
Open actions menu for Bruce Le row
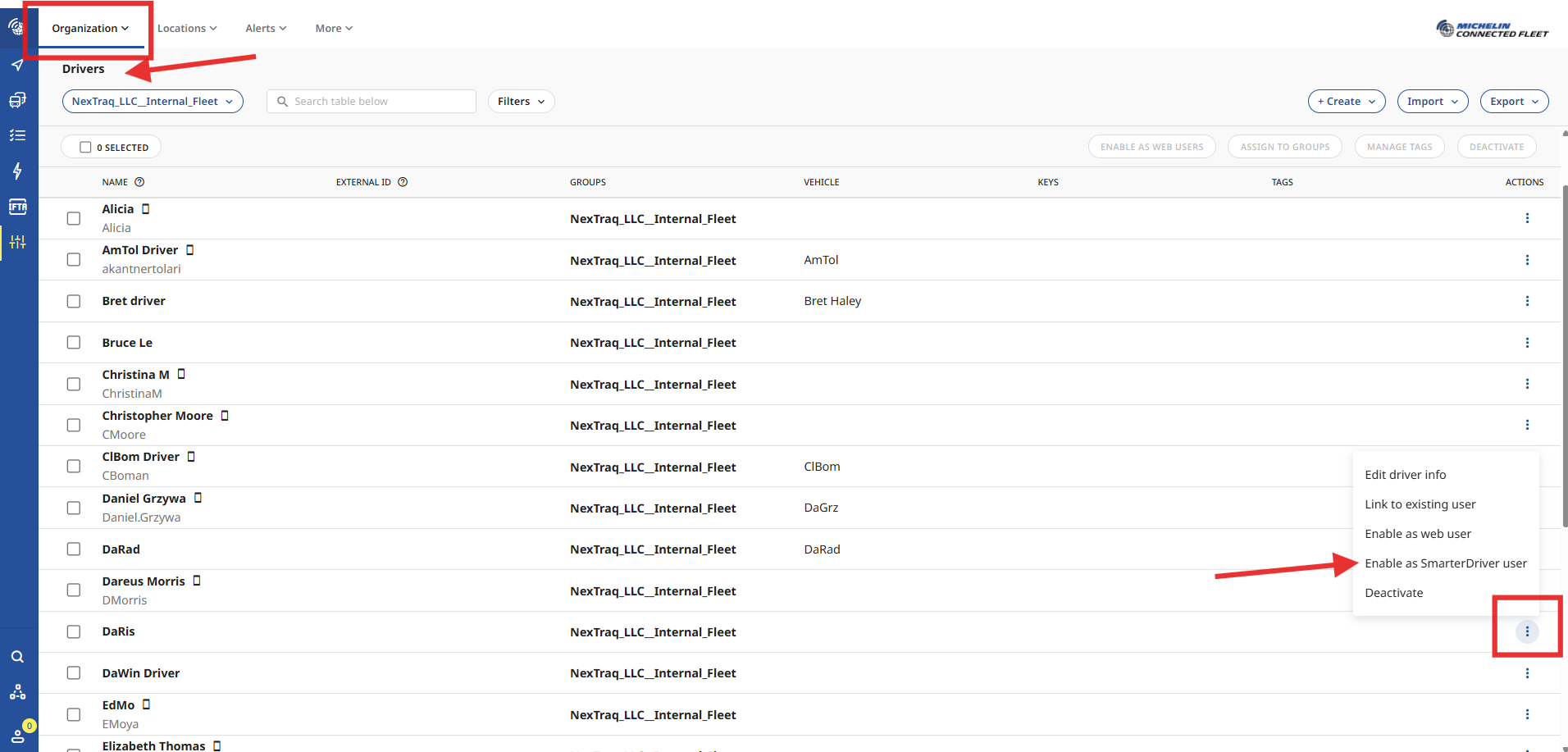tap(1527, 343)
